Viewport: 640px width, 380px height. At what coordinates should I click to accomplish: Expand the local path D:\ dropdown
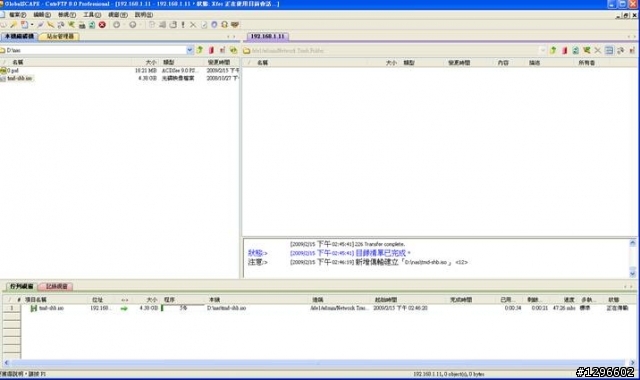click(x=190, y=50)
